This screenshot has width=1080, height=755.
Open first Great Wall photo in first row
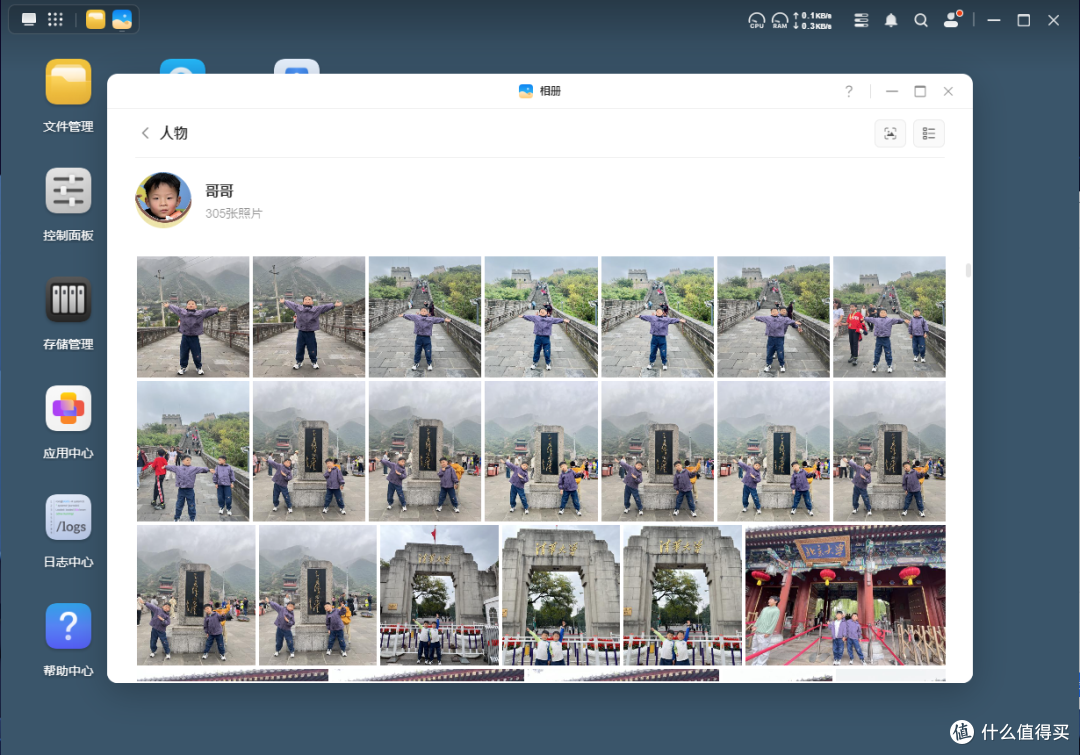[x=193, y=317]
